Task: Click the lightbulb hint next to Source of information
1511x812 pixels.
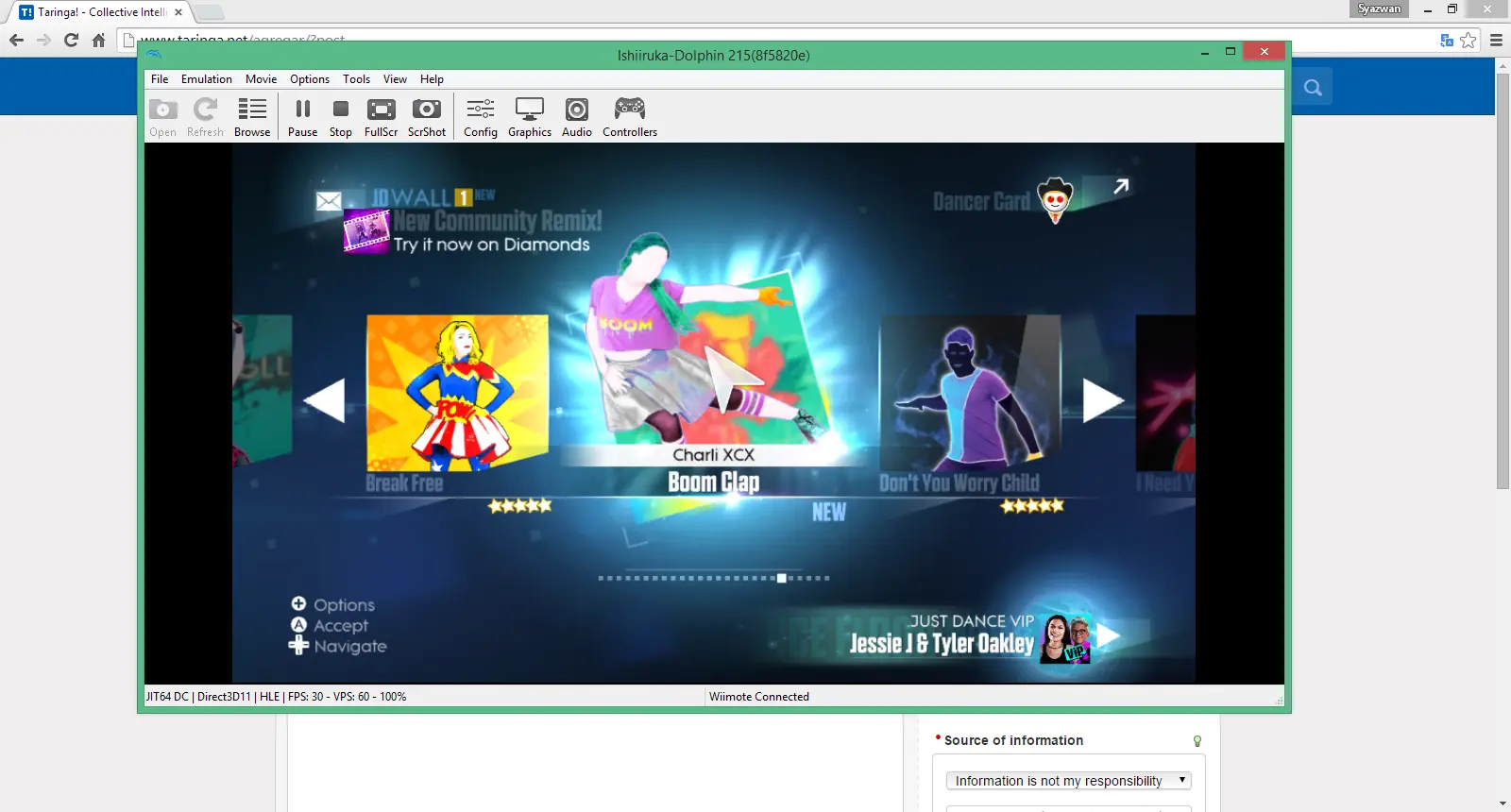Action: [1197, 741]
